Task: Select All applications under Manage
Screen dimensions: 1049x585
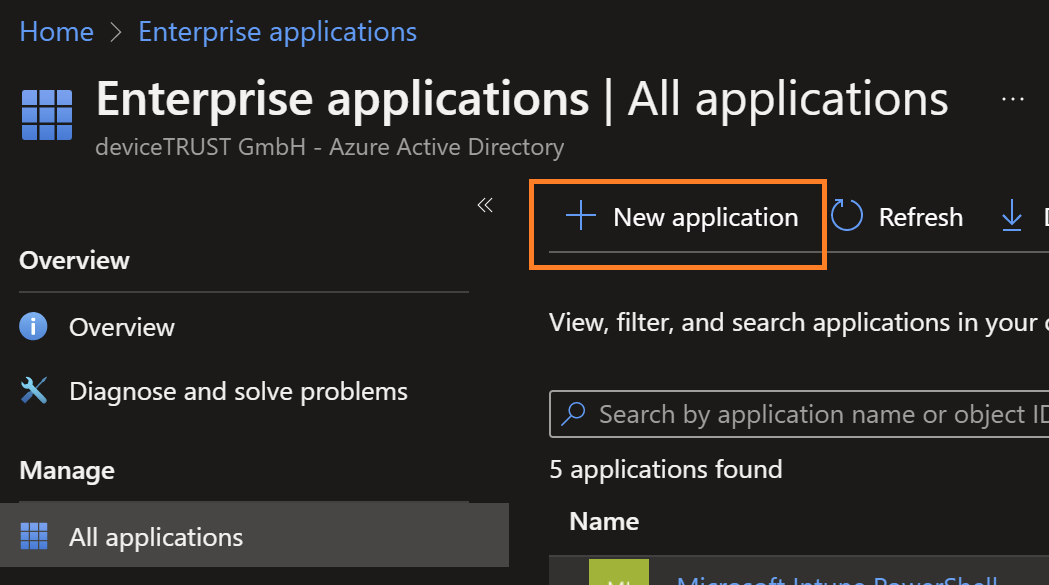Action: (155, 536)
